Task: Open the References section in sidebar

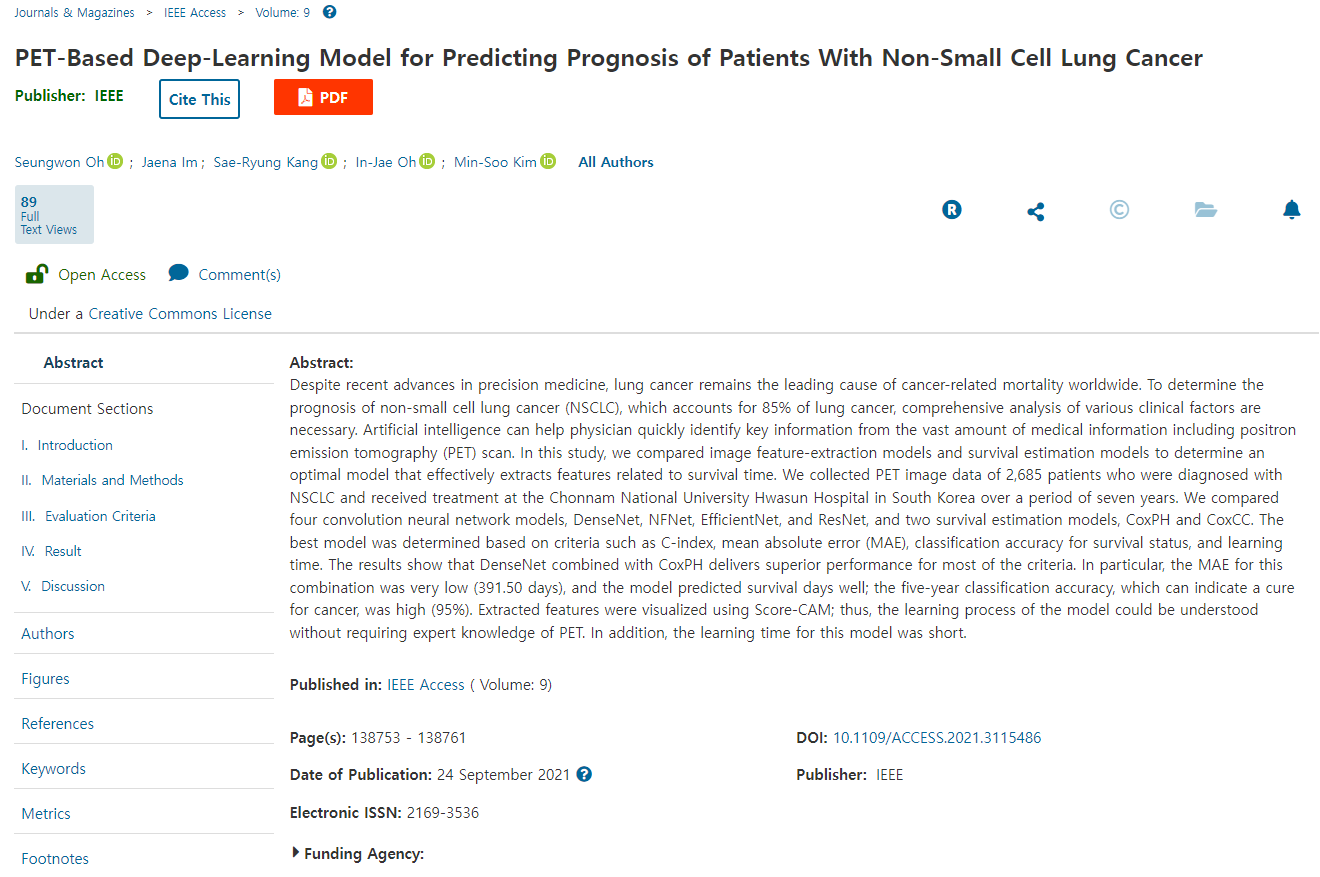Action: pos(58,723)
